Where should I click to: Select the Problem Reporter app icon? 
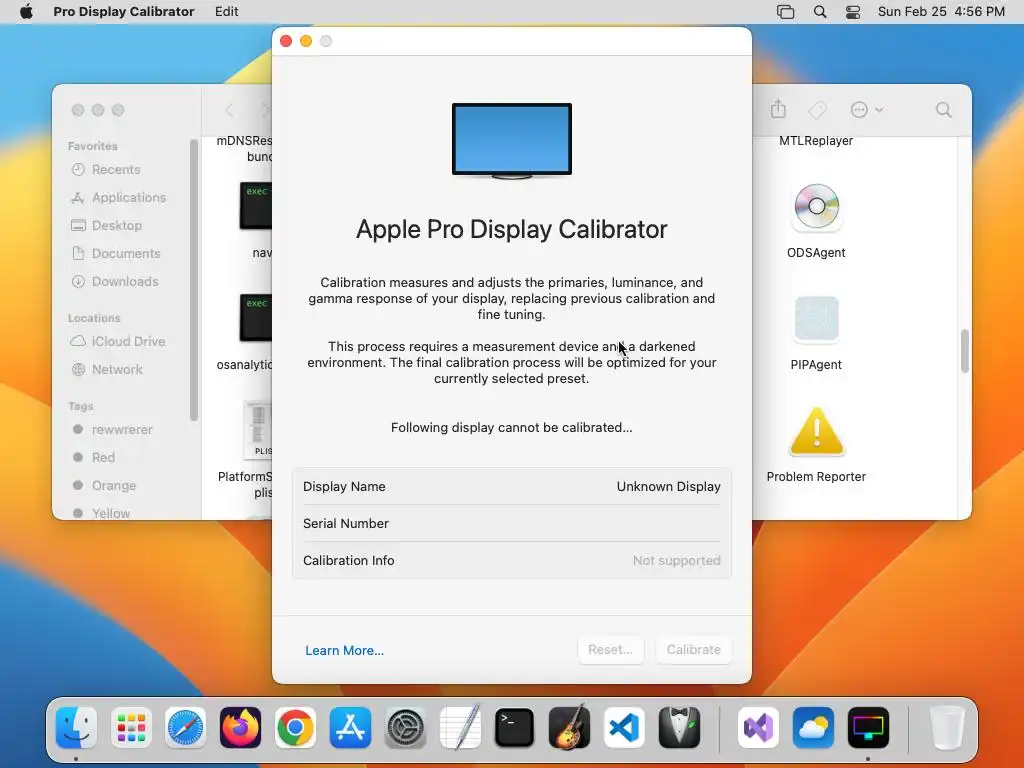816,432
